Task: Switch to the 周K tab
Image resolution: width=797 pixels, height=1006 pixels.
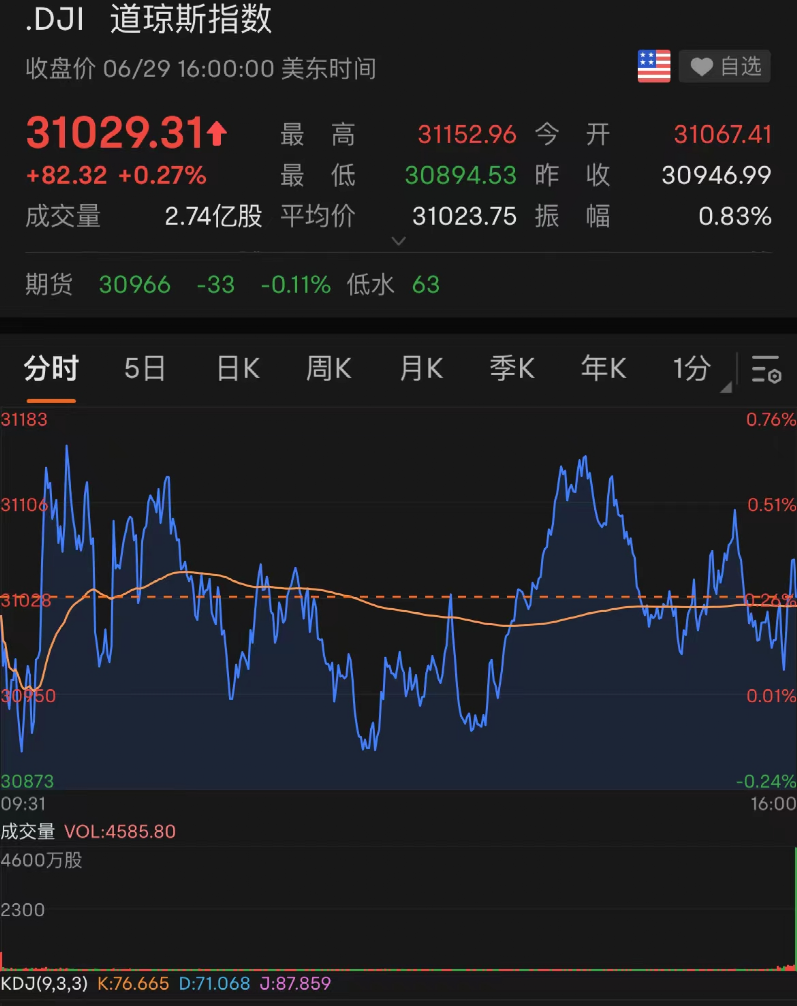Action: click(329, 369)
